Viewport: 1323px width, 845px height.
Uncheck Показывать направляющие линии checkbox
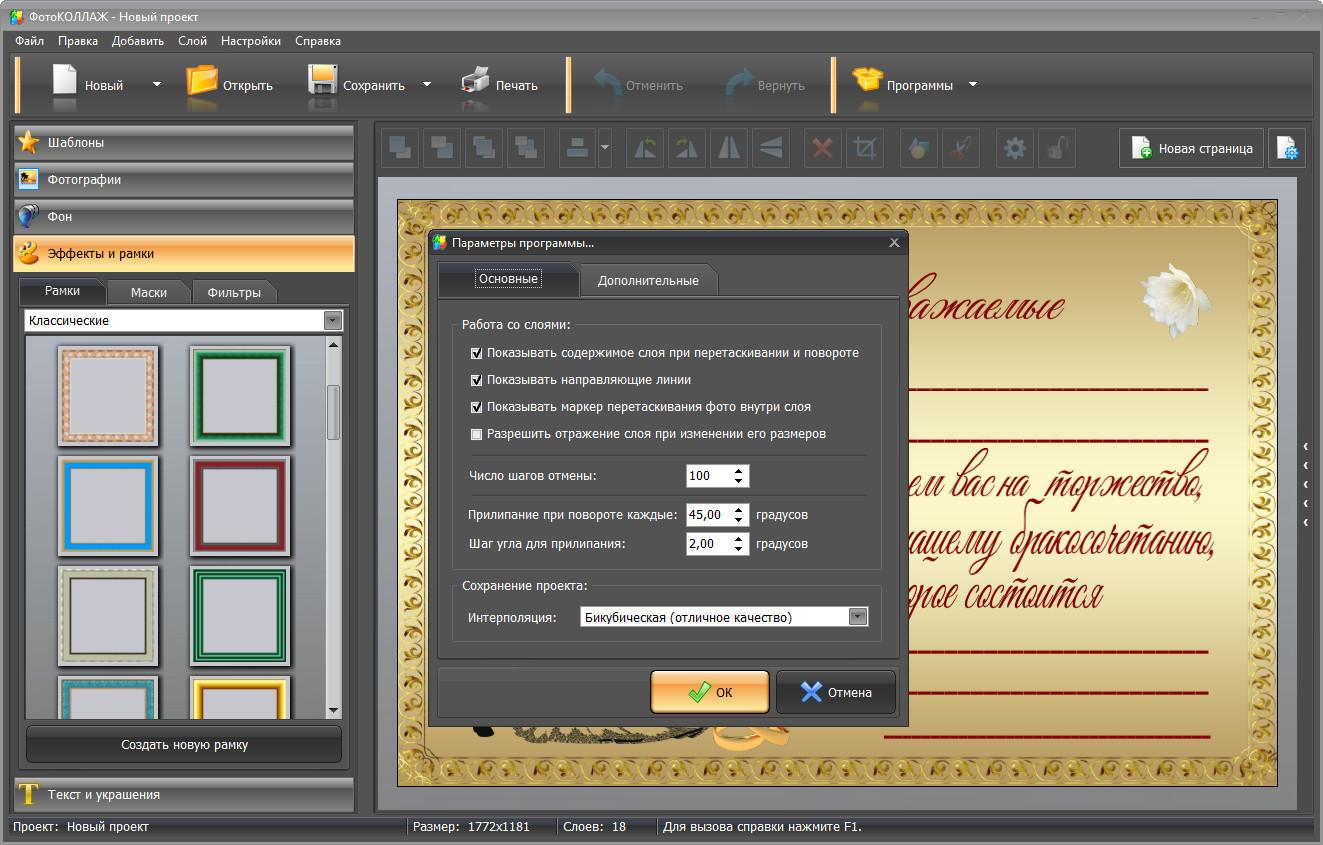(476, 380)
